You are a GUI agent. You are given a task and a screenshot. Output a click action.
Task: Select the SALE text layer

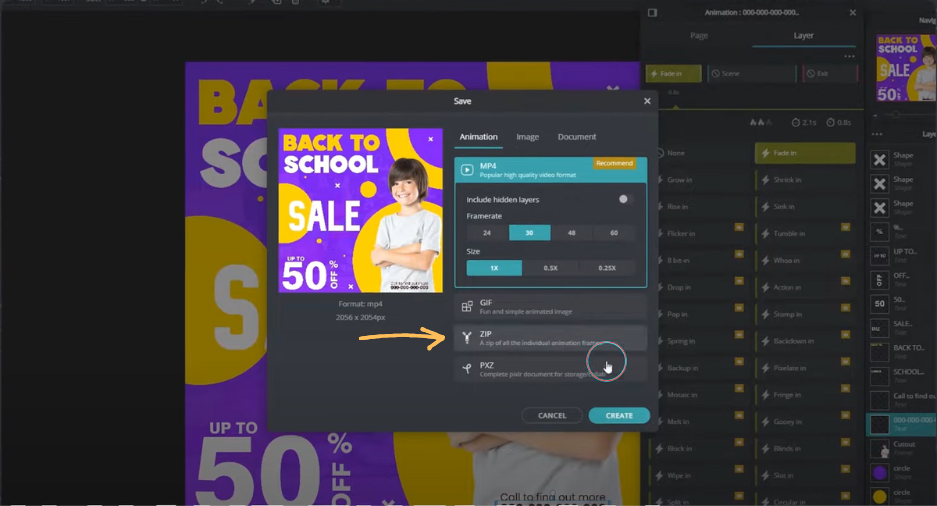click(x=902, y=327)
